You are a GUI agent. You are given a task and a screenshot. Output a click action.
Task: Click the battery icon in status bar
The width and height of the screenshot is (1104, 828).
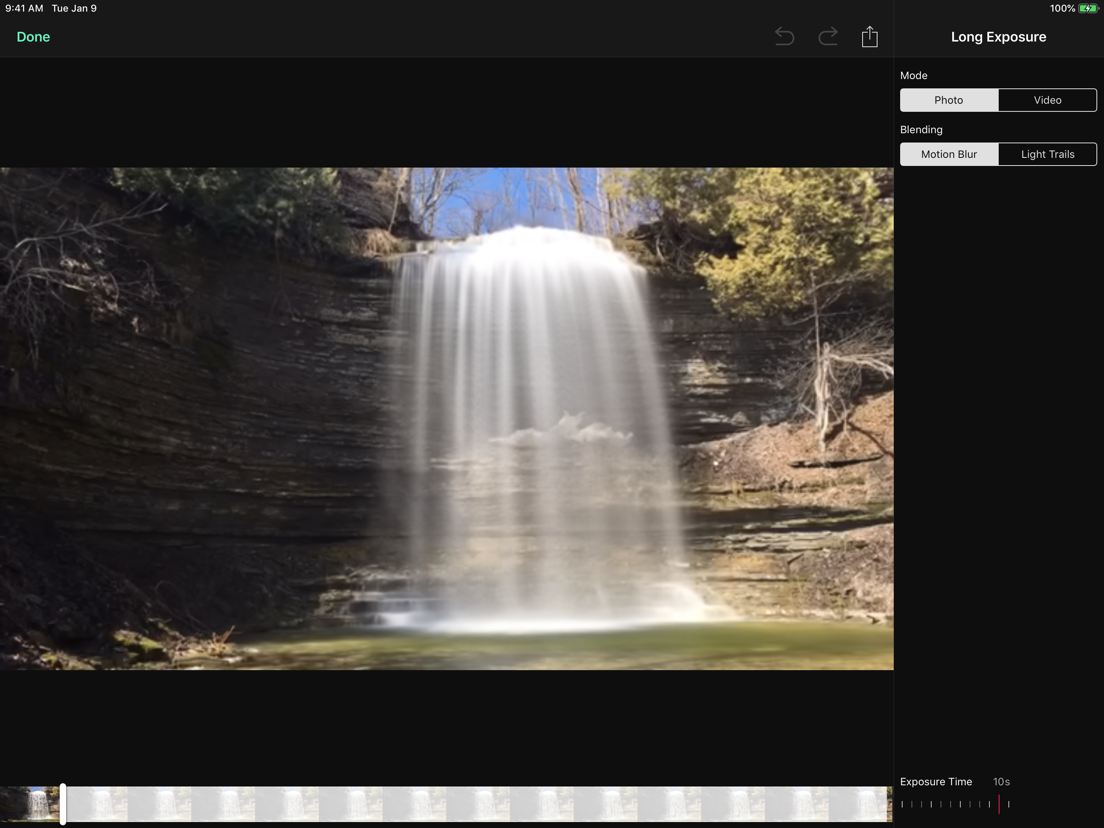pyautogui.click(x=1088, y=8)
